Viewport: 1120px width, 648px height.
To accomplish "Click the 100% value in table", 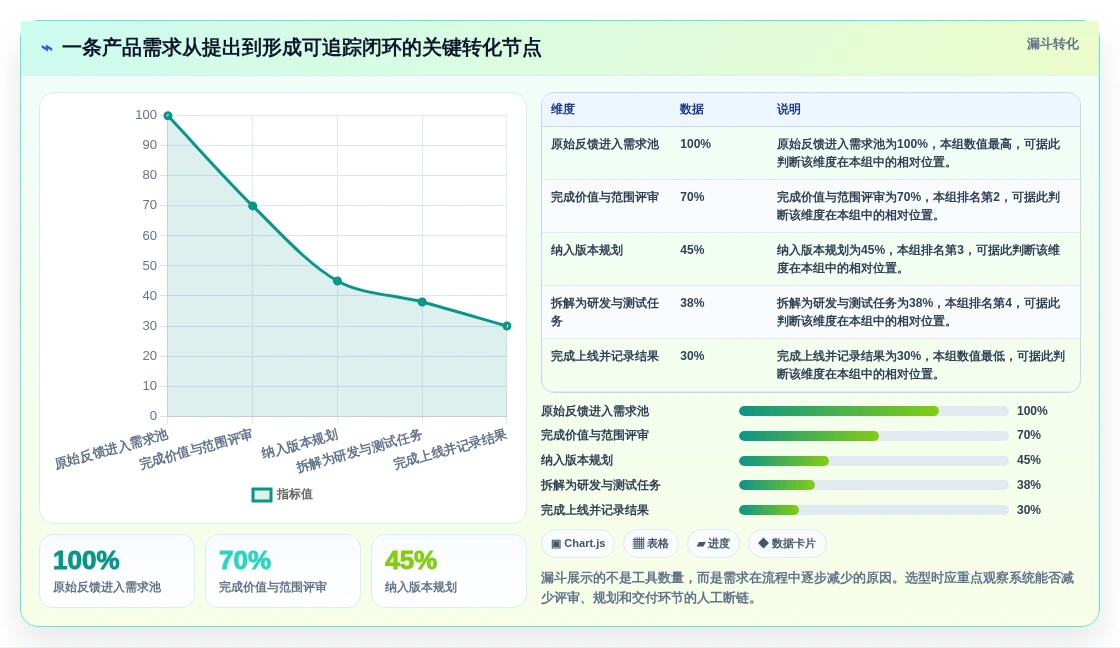I will point(695,144).
